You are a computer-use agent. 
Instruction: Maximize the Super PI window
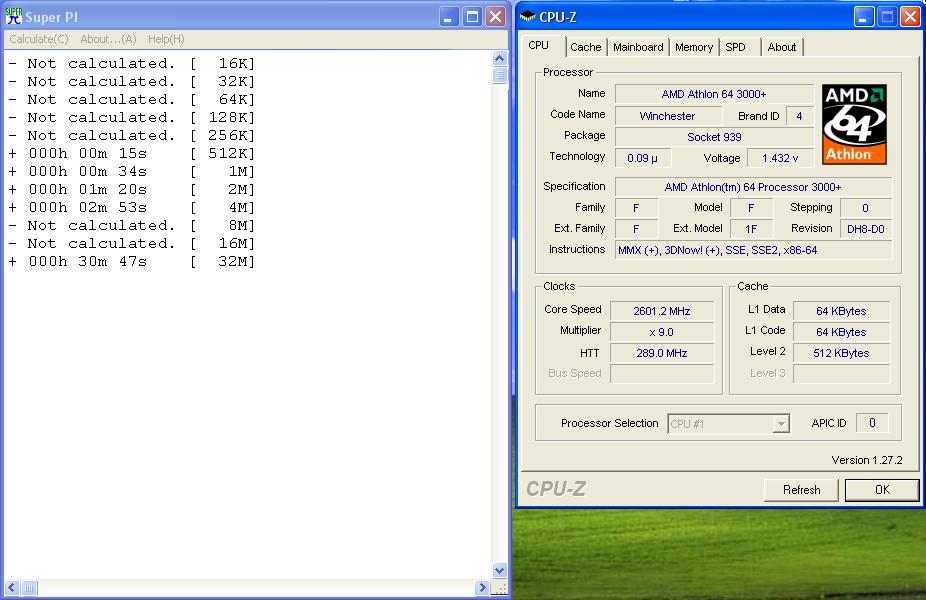[x=472, y=17]
